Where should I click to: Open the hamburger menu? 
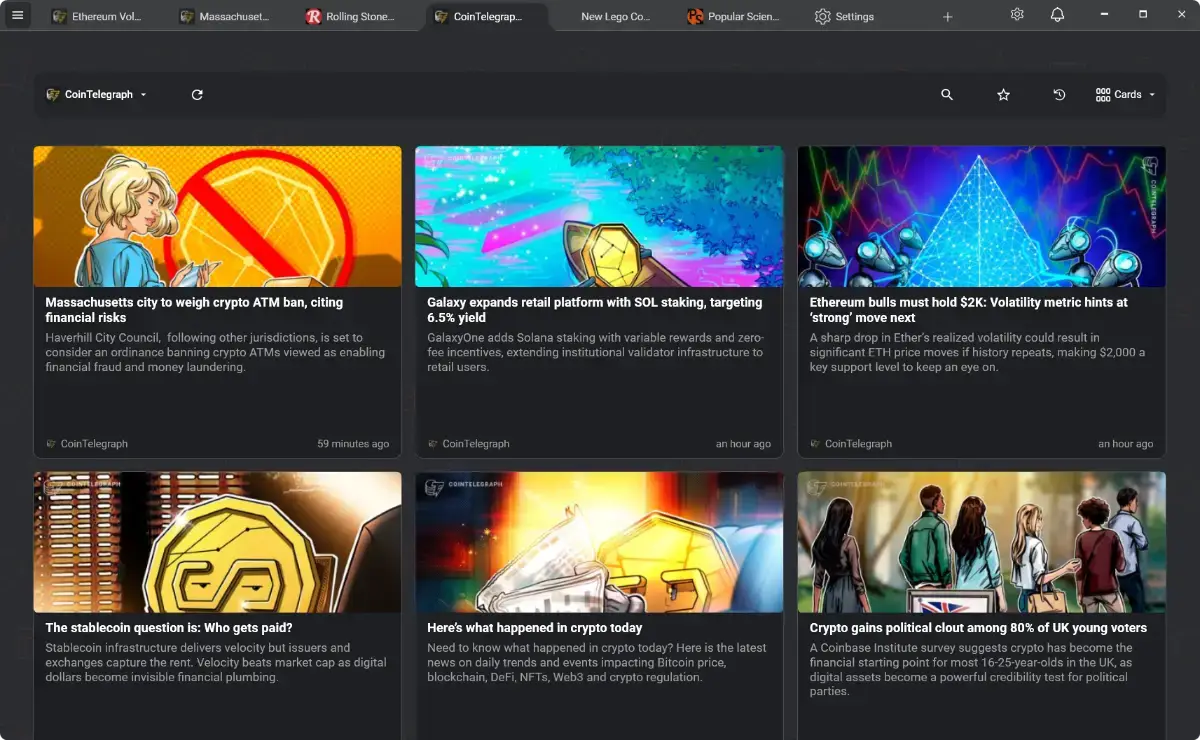[x=17, y=15]
